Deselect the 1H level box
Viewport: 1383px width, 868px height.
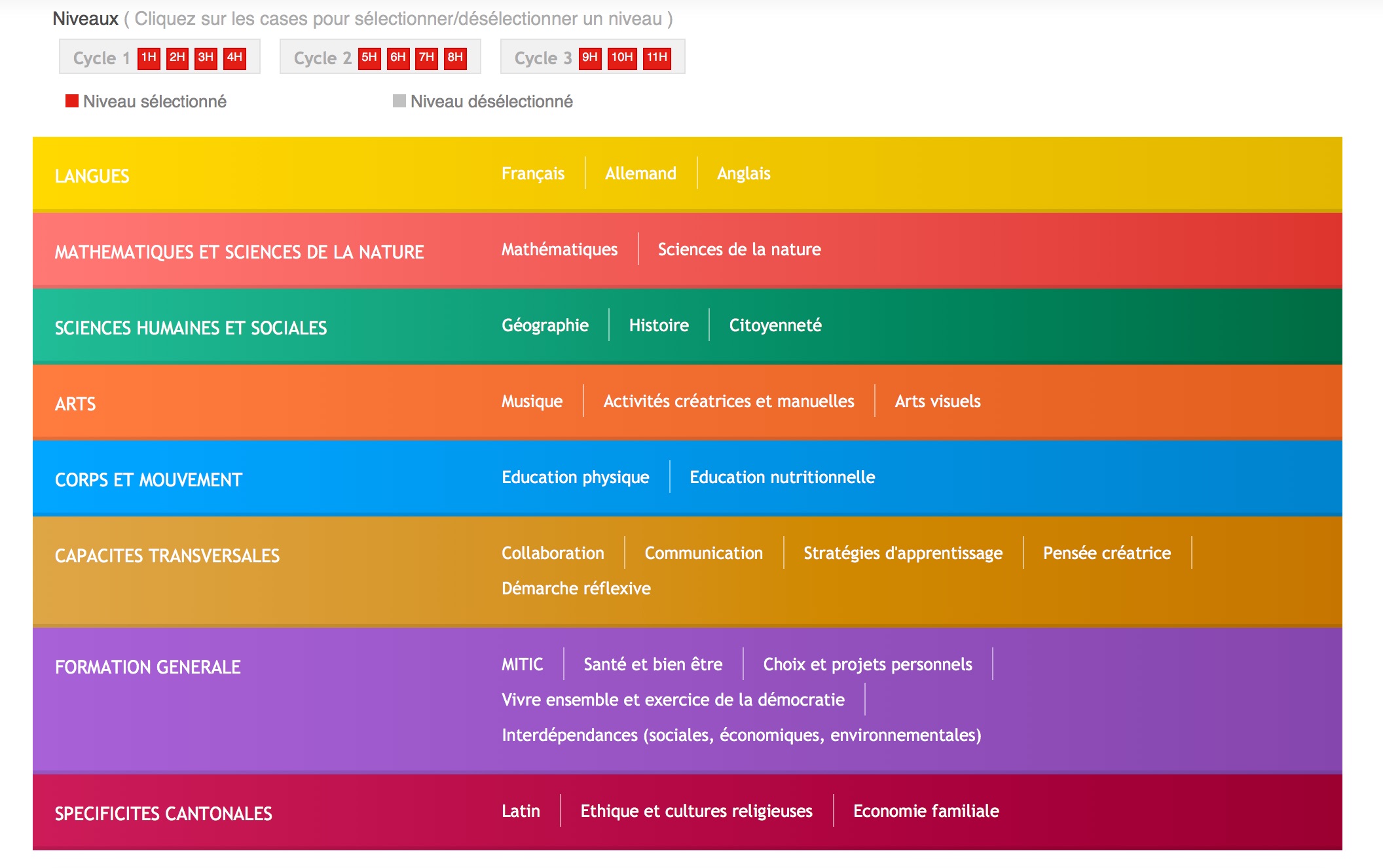point(149,58)
